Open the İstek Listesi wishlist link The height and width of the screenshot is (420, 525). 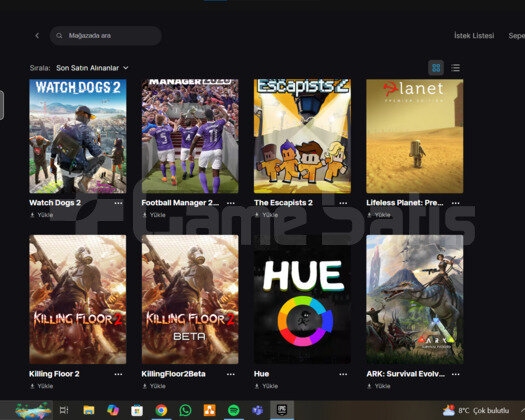pos(474,36)
